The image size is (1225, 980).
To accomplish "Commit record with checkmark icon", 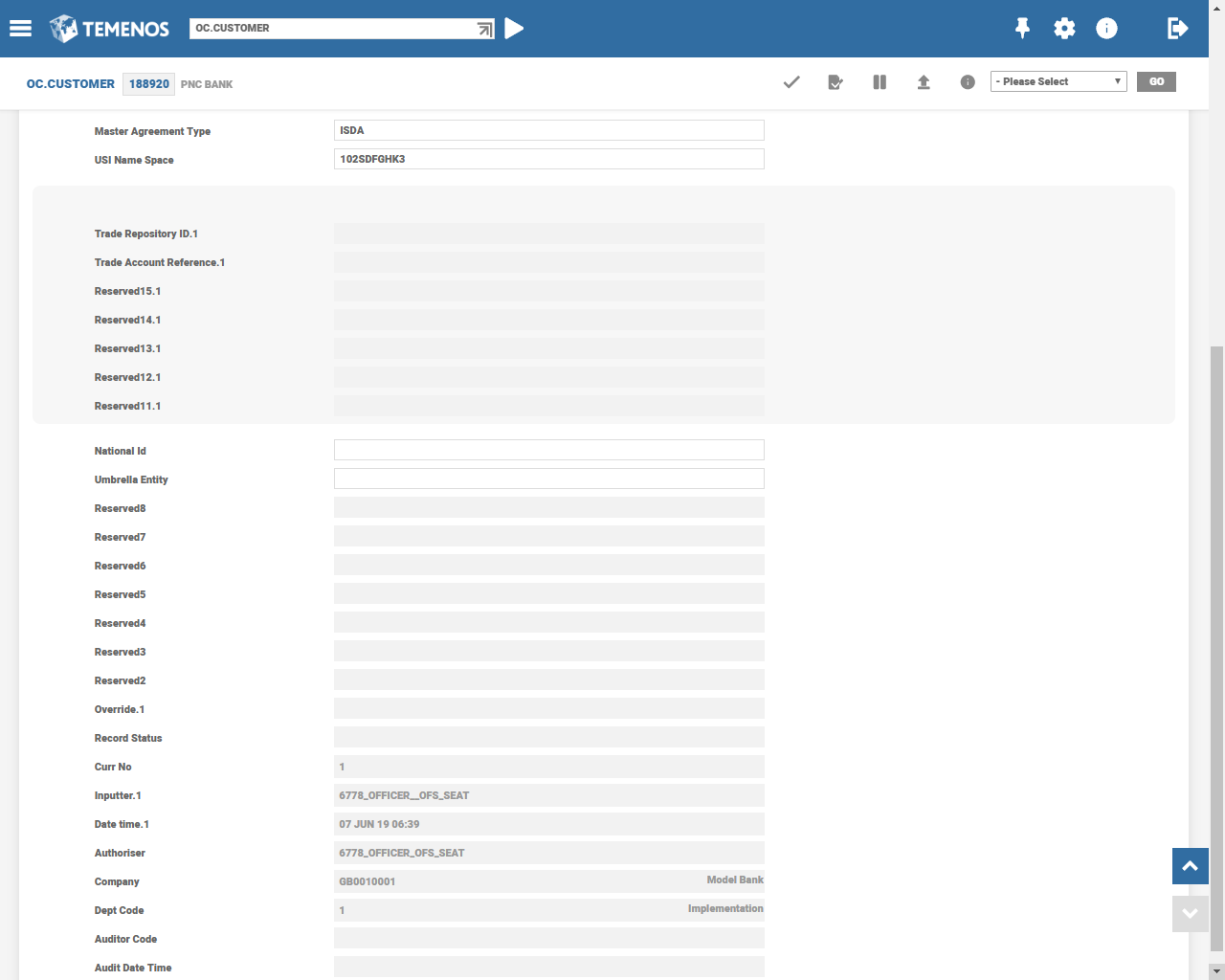I will 791,82.
